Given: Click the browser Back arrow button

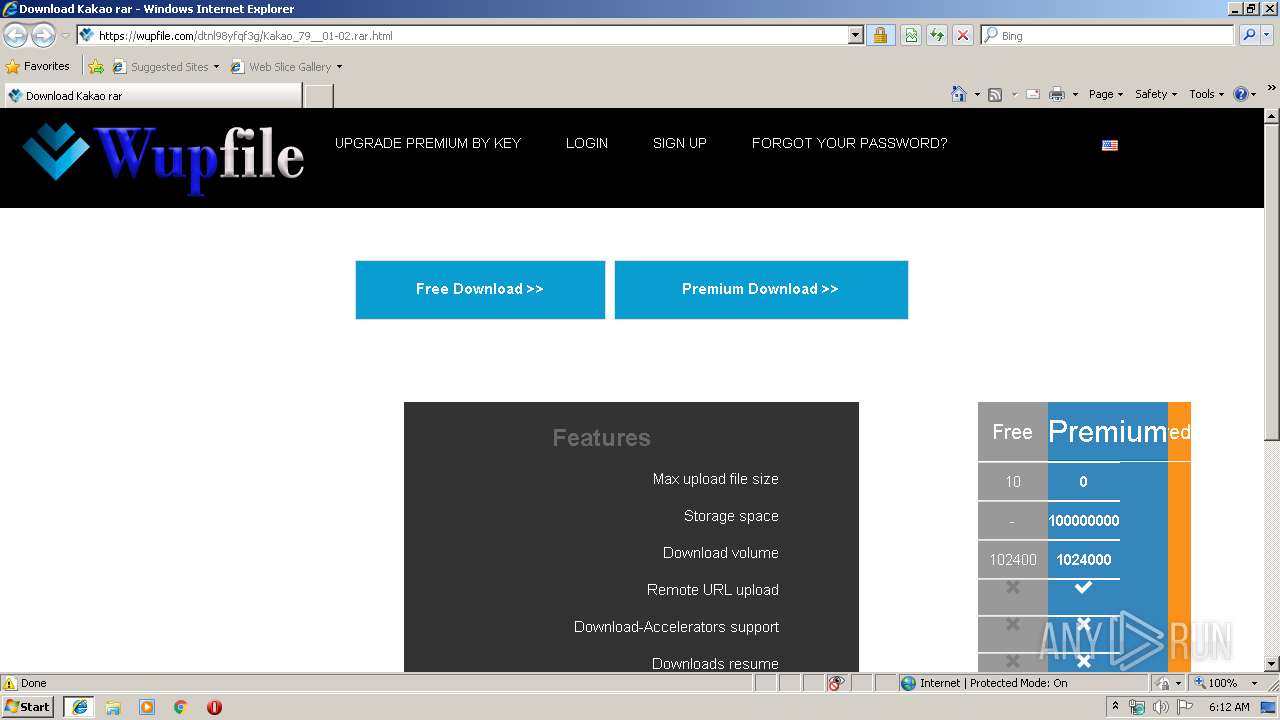Looking at the screenshot, I should point(15,36).
